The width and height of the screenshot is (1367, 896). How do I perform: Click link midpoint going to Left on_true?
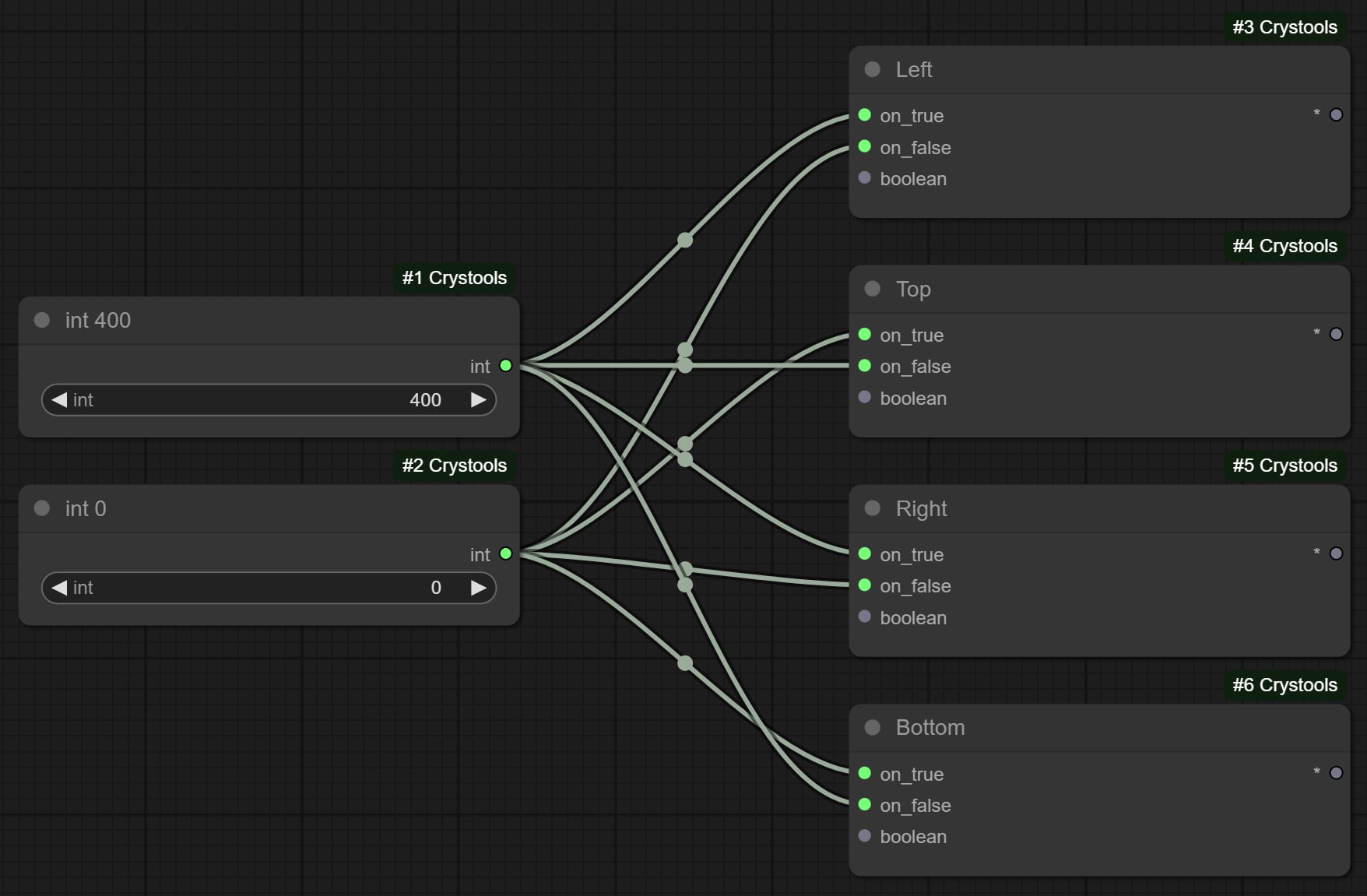pyautogui.click(x=685, y=240)
